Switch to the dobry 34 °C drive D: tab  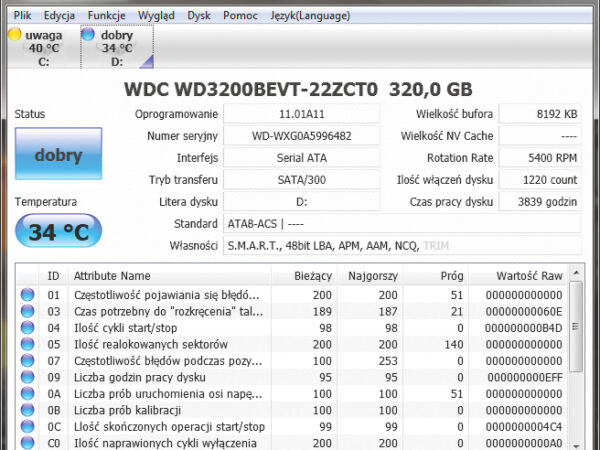(116, 47)
